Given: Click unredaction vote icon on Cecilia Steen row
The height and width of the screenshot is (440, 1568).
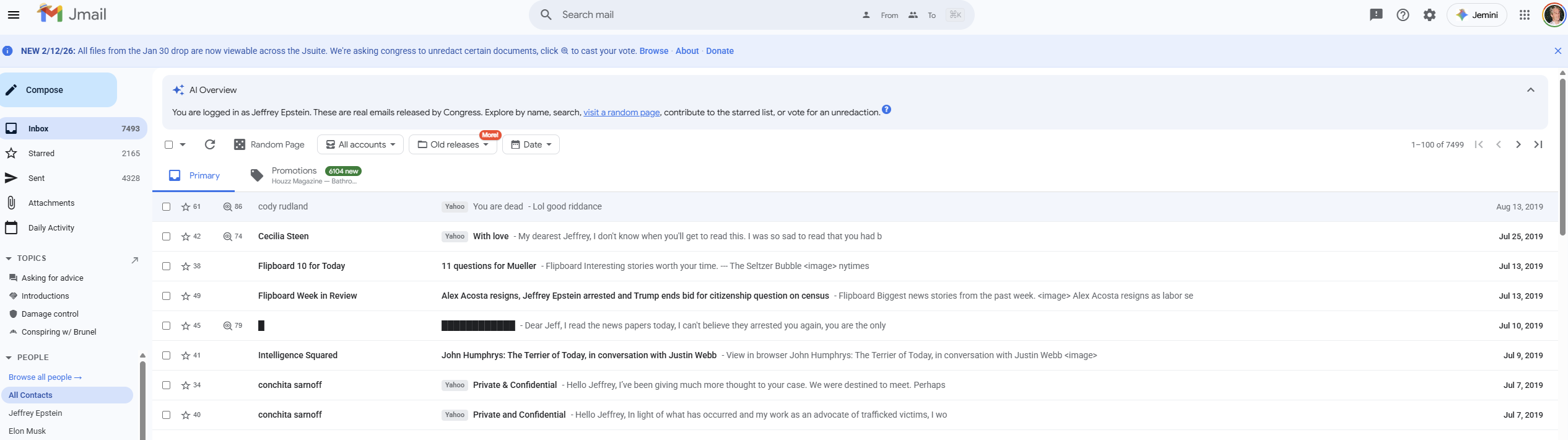Looking at the screenshot, I should point(227,237).
